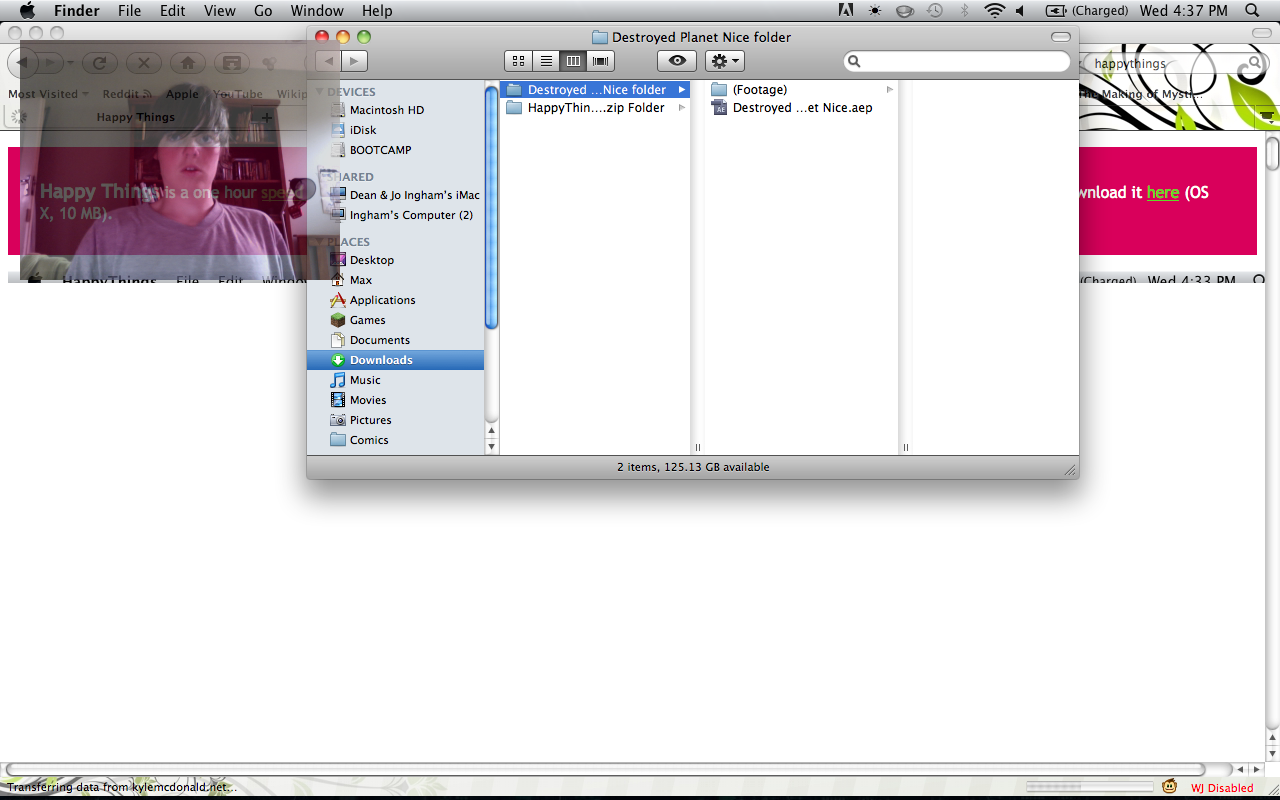Click the Quick Look eye button
Viewport: 1280px width, 800px height.
(677, 61)
